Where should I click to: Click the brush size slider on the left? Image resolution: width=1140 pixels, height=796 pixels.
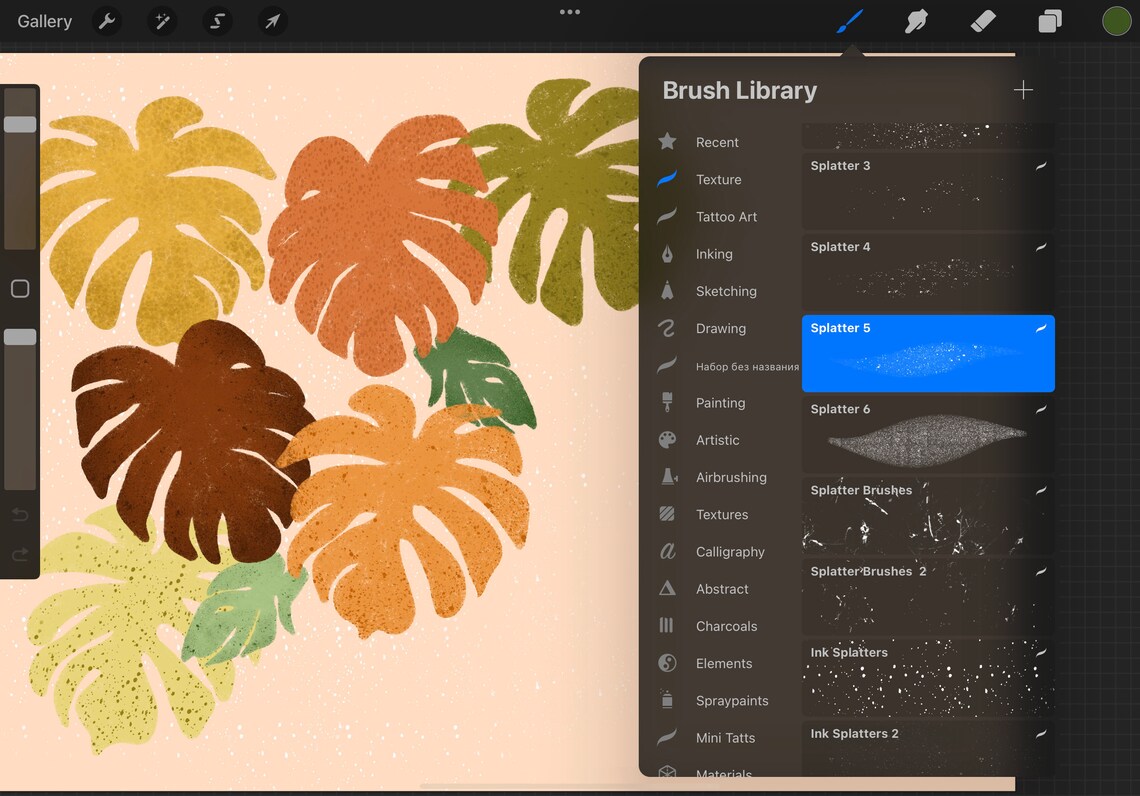coord(20,124)
